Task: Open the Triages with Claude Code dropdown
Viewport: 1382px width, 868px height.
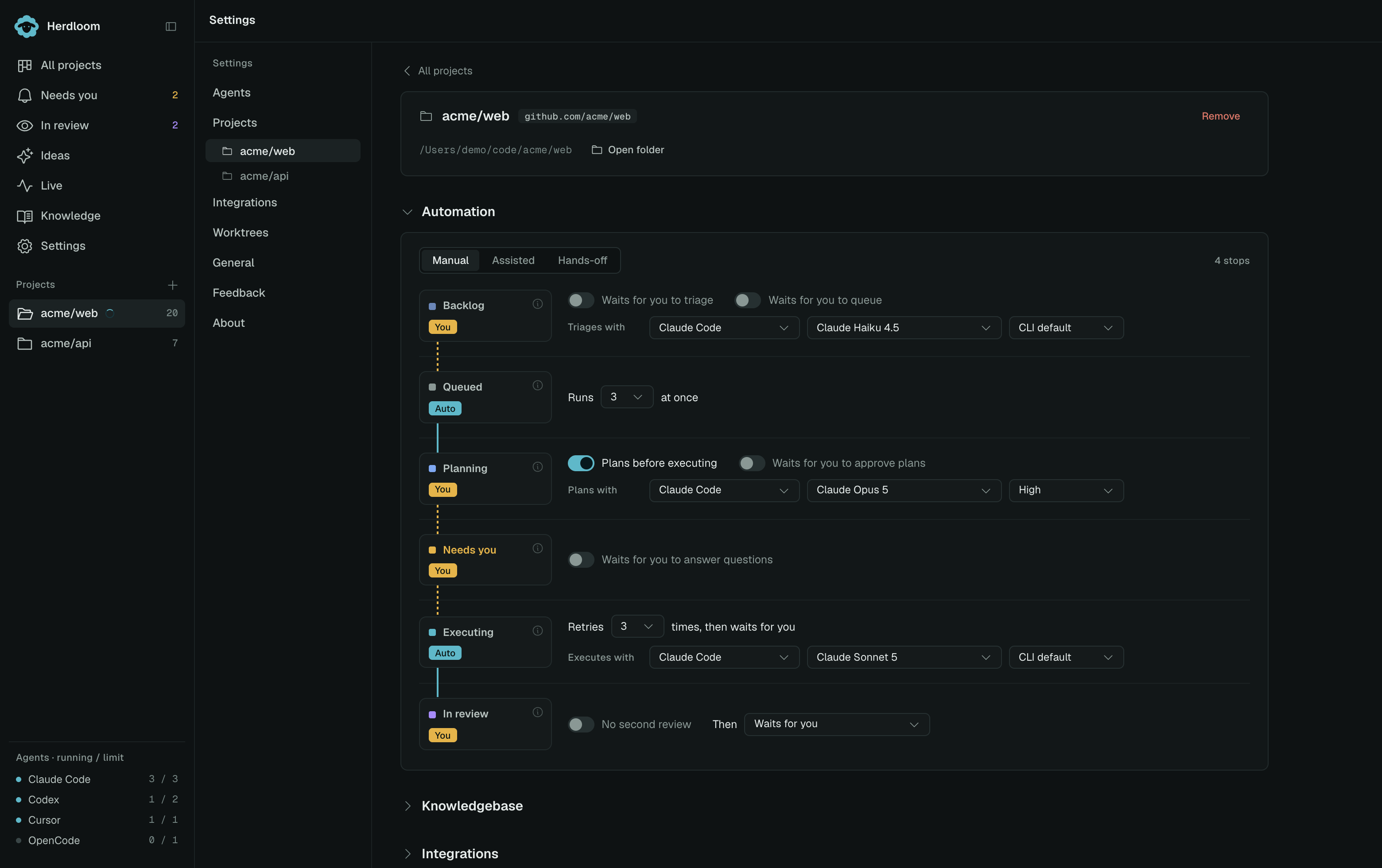Action: [x=724, y=328]
